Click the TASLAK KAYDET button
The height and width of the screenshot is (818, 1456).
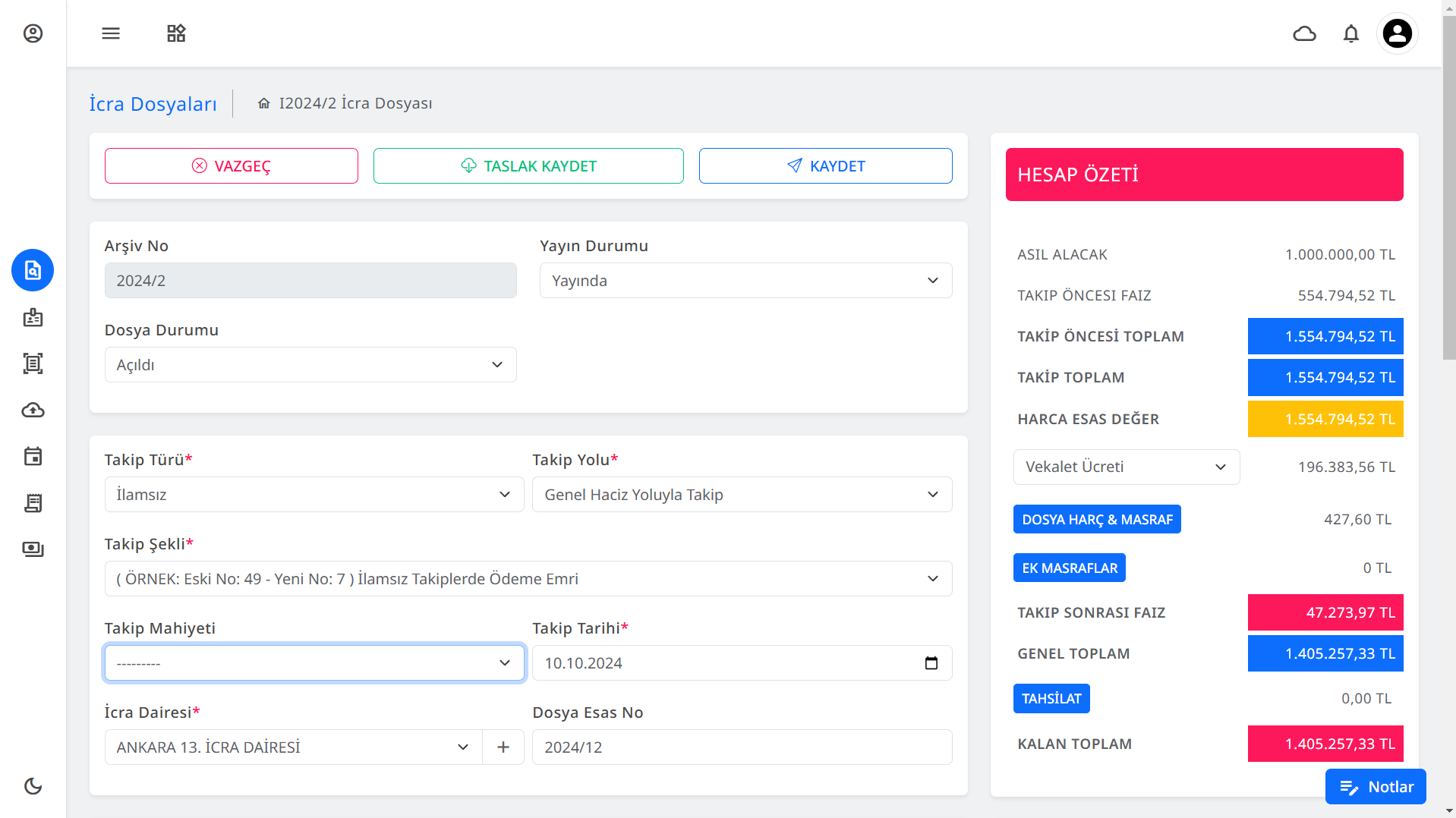(x=528, y=166)
